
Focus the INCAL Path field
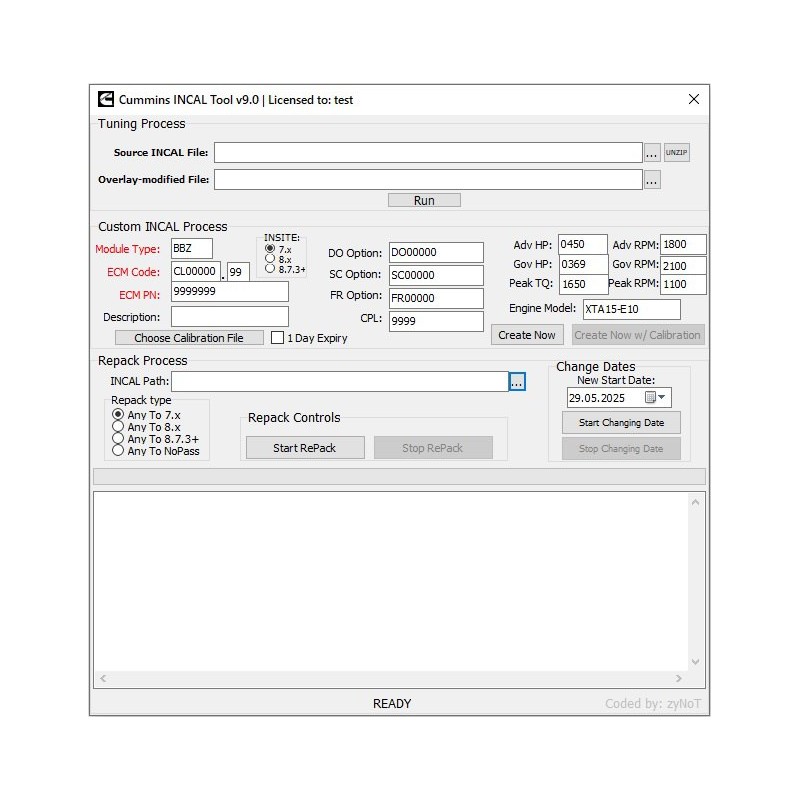(339, 382)
